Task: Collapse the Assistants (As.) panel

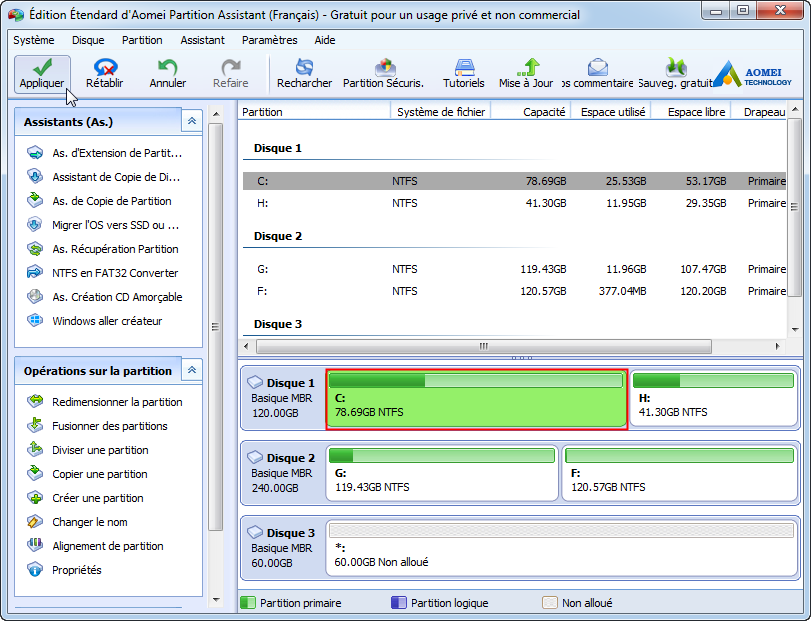Action: click(192, 121)
